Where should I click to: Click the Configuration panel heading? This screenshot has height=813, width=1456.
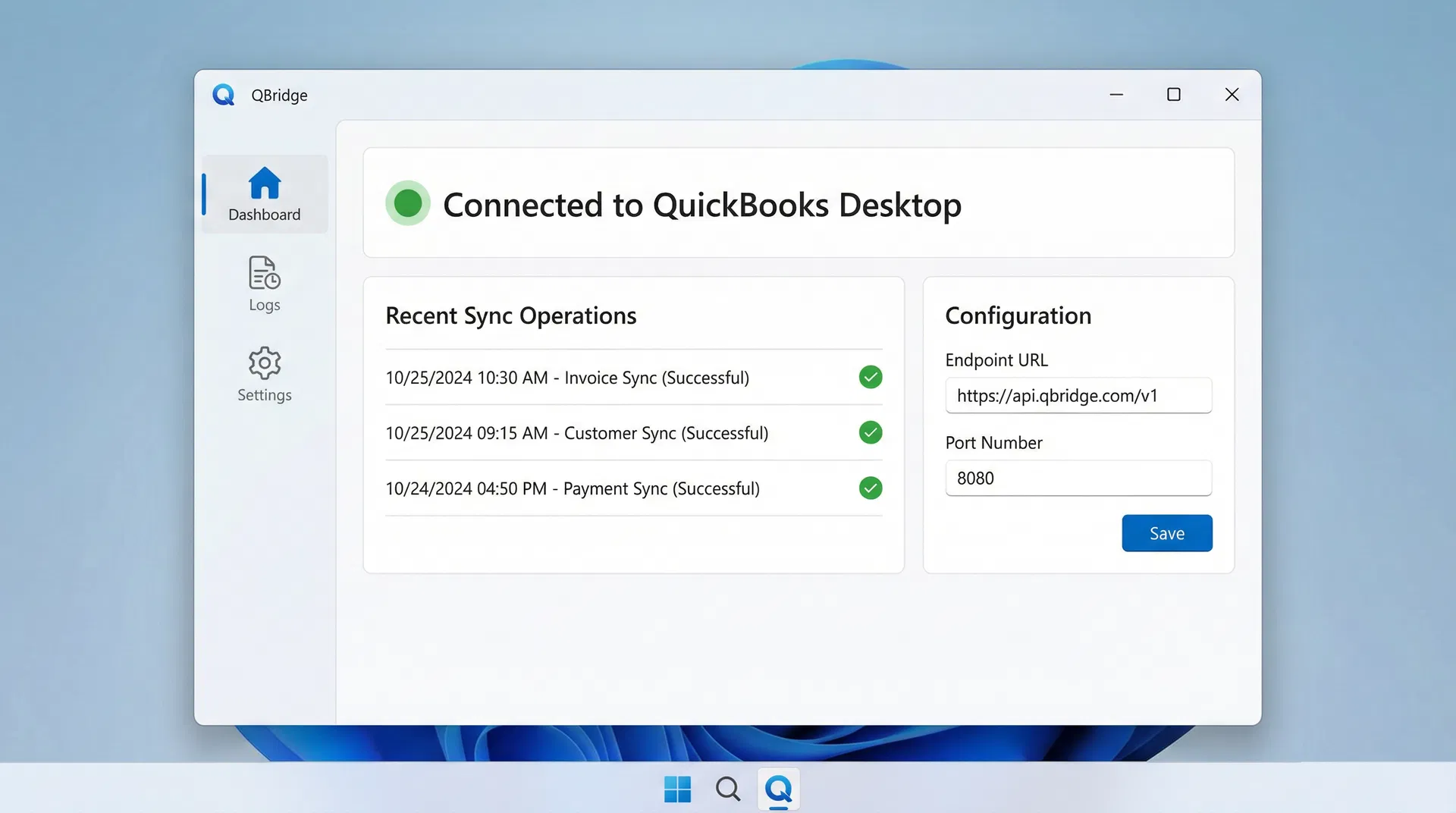tap(1018, 315)
